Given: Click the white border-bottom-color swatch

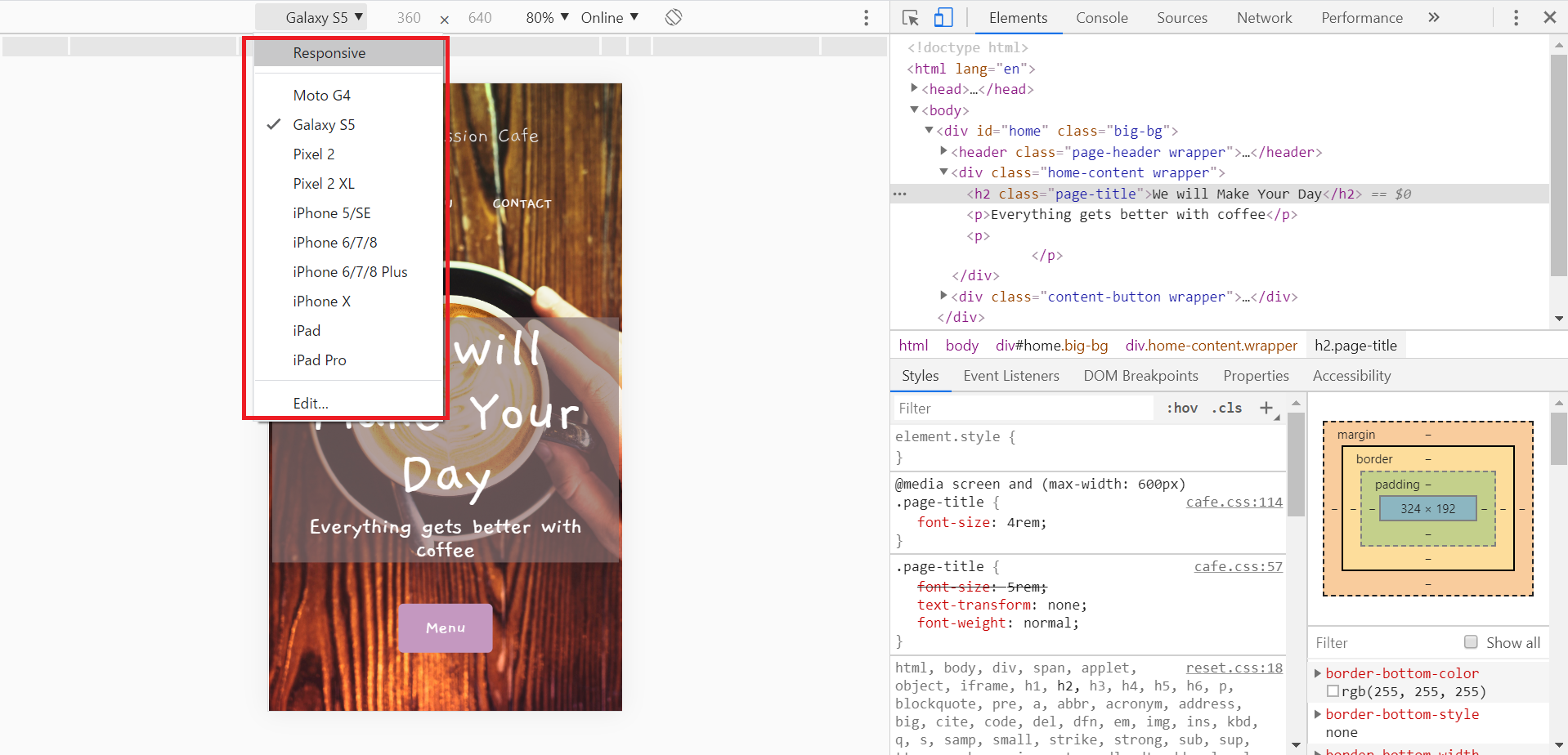Looking at the screenshot, I should [x=1333, y=691].
